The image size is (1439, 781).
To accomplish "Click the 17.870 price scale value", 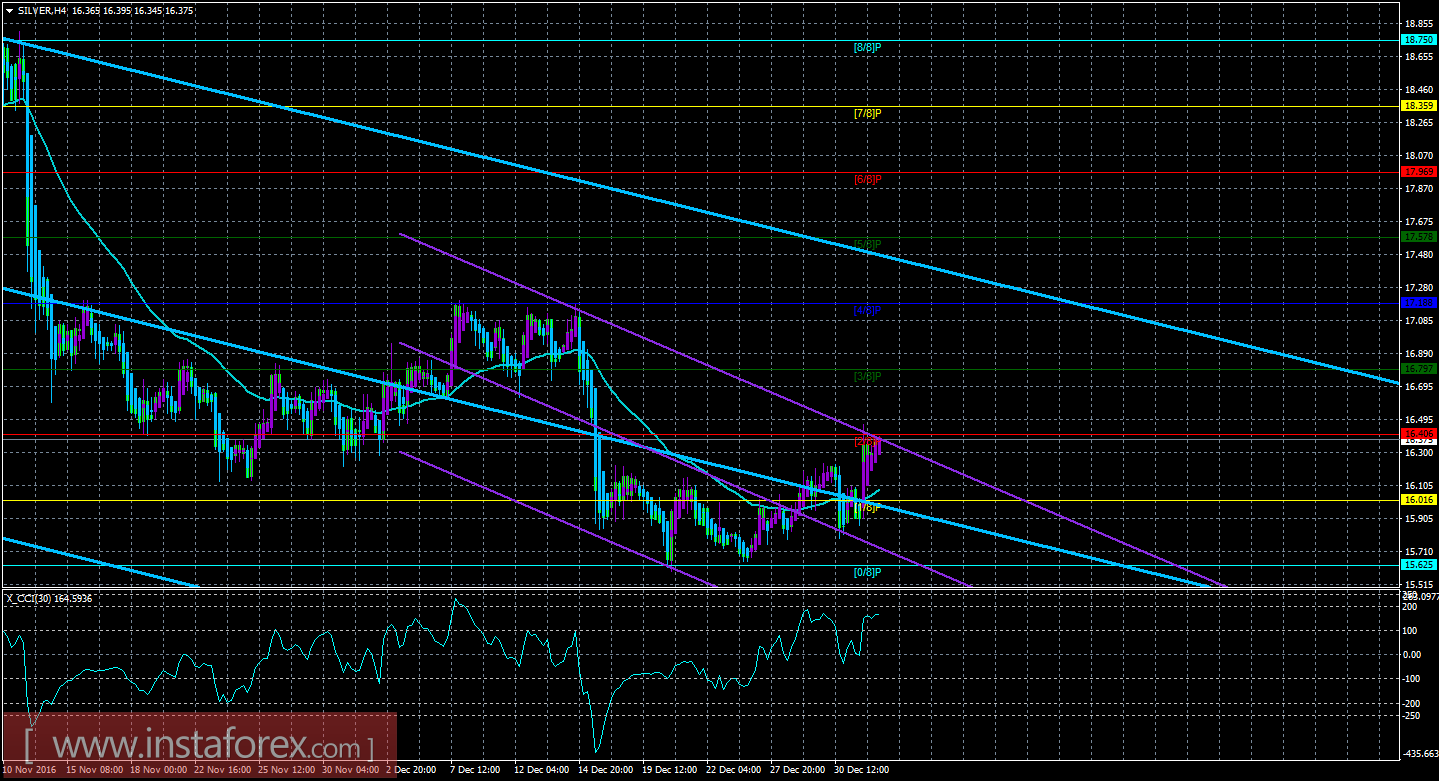I will click(x=1419, y=188).
